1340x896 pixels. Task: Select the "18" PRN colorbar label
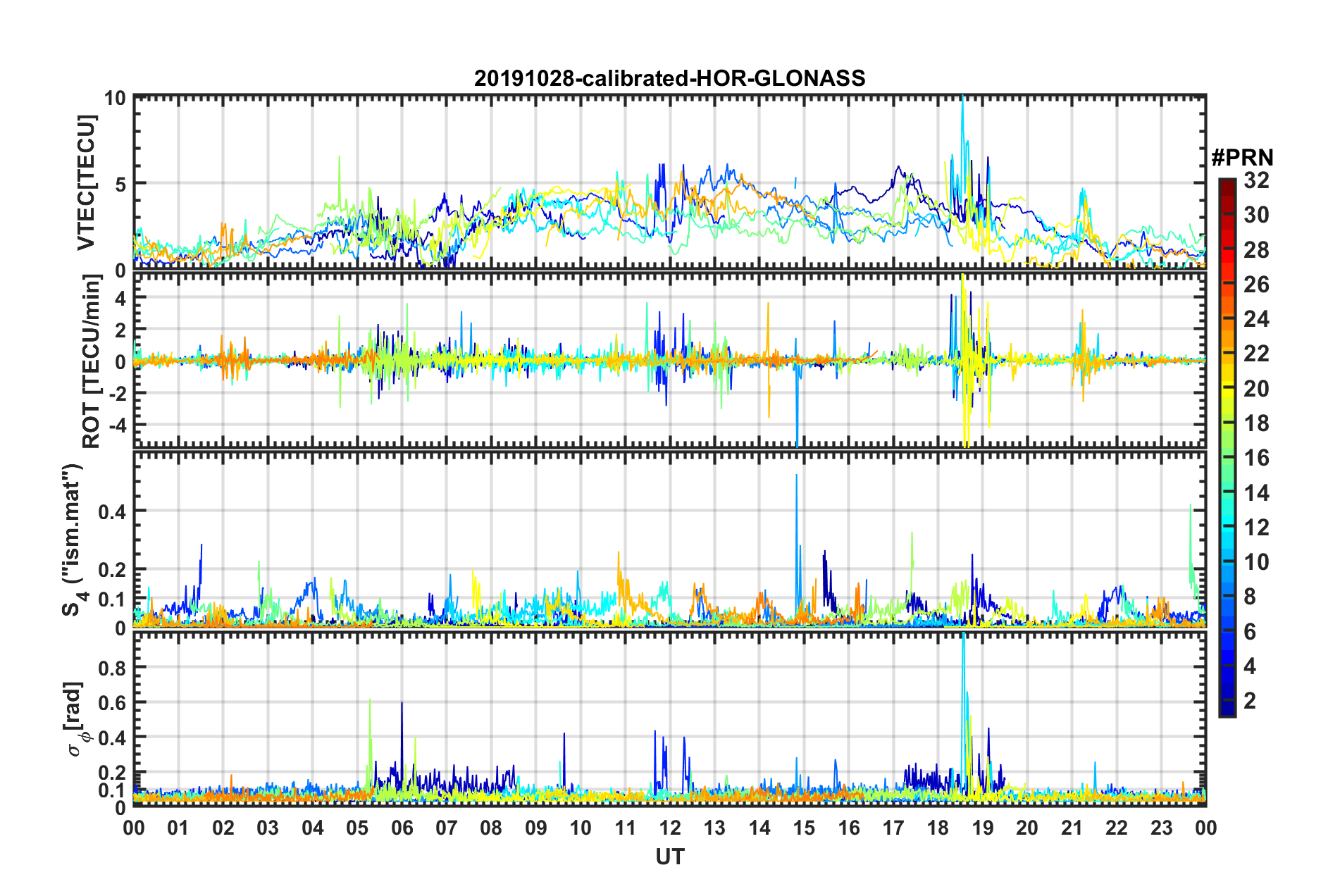(x=1256, y=423)
